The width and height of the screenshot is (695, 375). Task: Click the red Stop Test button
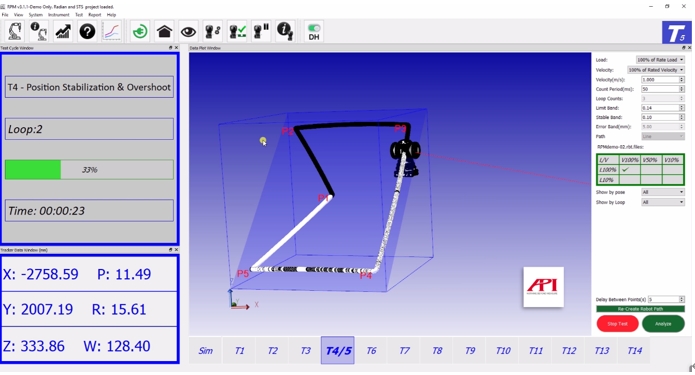[617, 324]
